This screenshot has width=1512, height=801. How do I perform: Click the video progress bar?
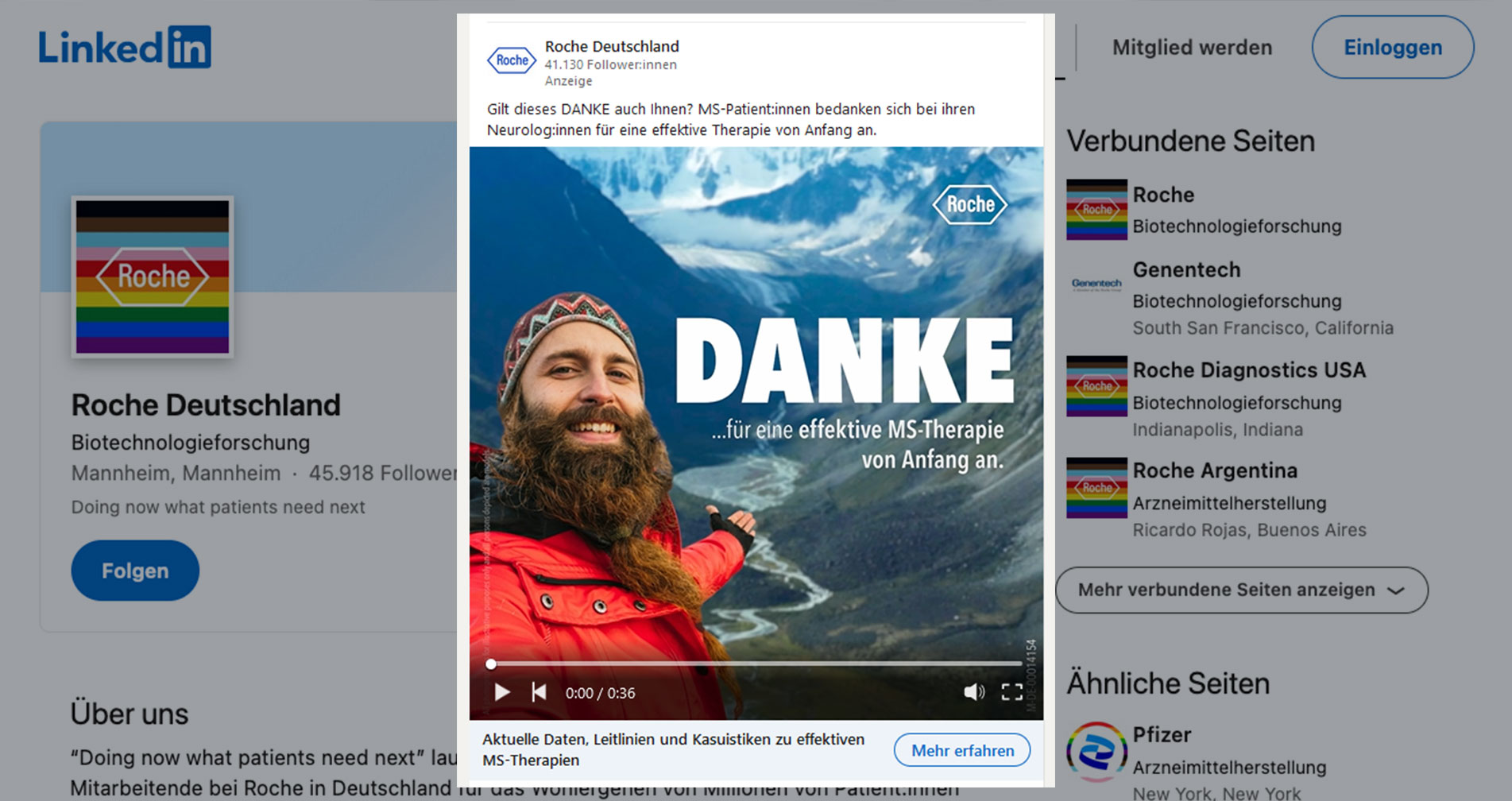(x=756, y=664)
